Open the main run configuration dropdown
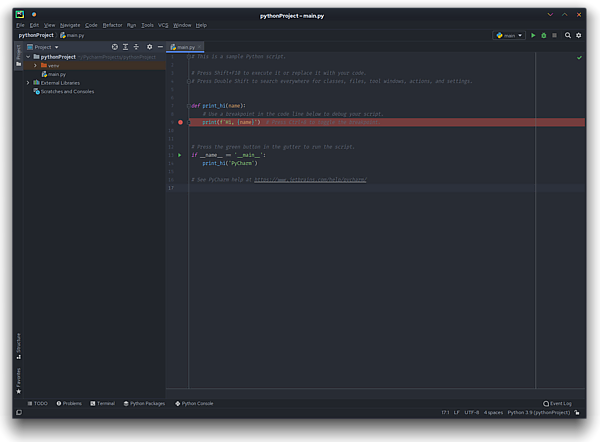Image resolution: width=600 pixels, height=442 pixels. (x=510, y=35)
